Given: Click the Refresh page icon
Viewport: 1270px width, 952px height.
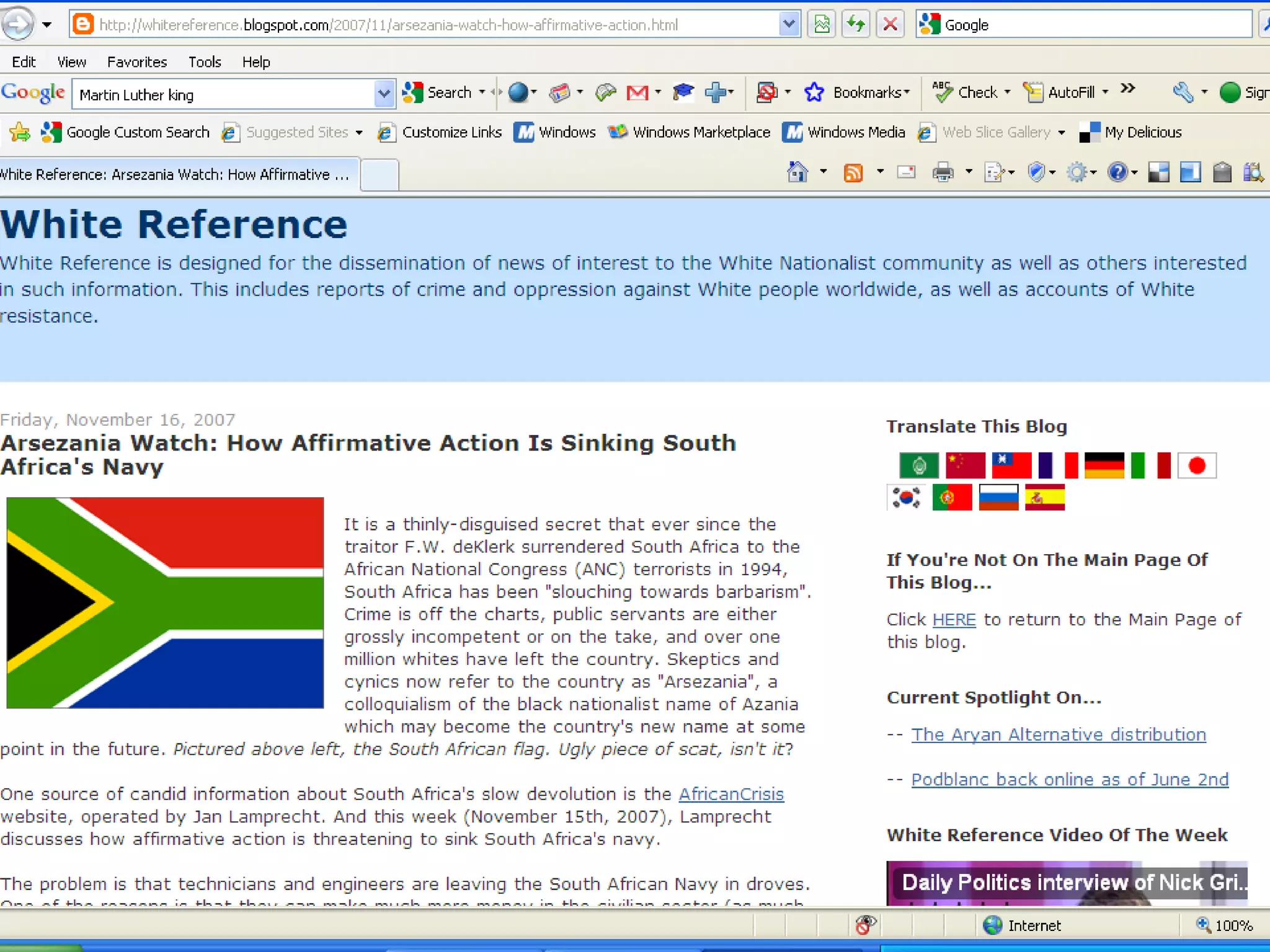Looking at the screenshot, I should [856, 25].
